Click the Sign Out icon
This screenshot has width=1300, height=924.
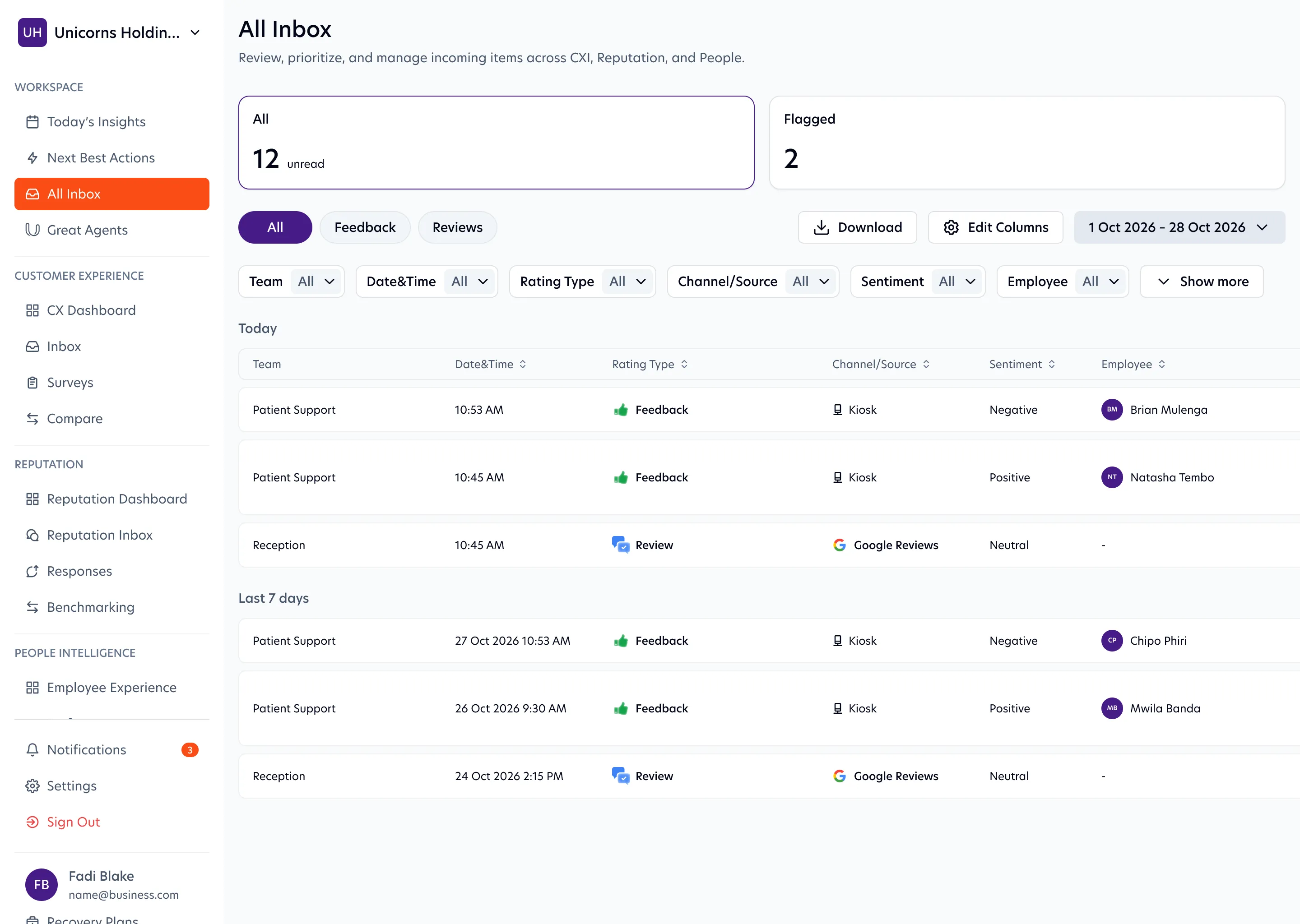point(32,822)
